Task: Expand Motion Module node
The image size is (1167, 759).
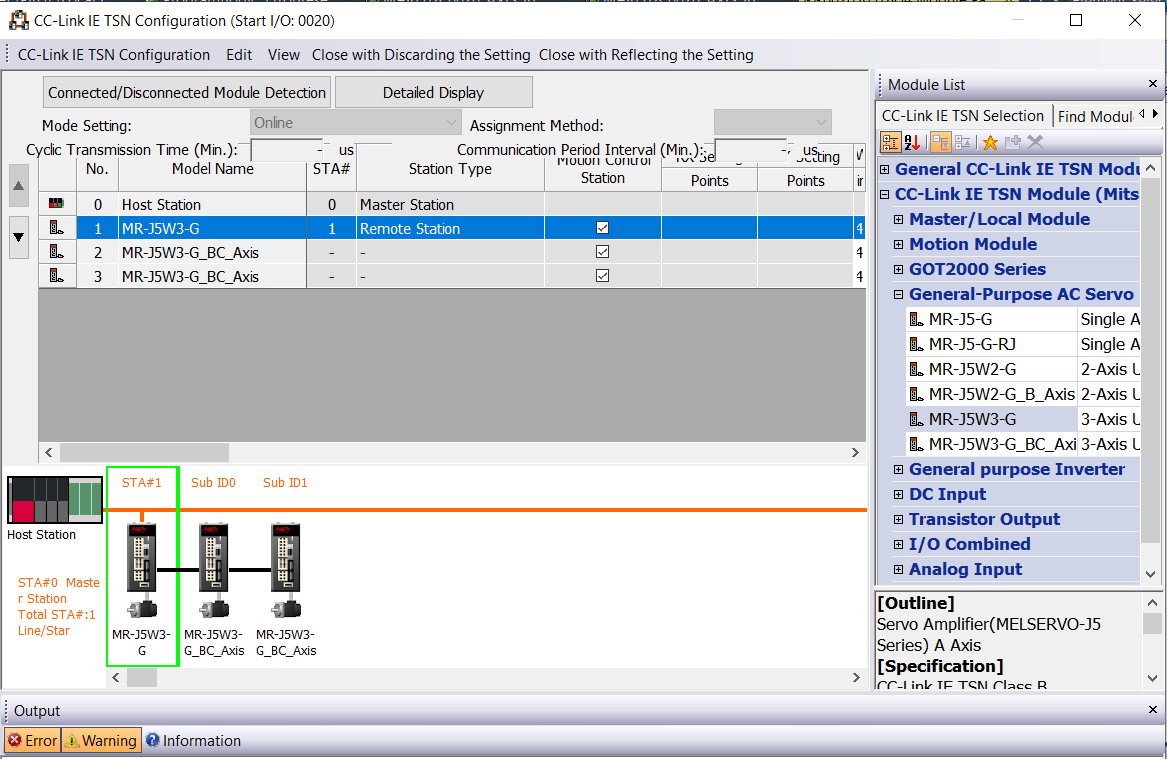Action: [898, 244]
